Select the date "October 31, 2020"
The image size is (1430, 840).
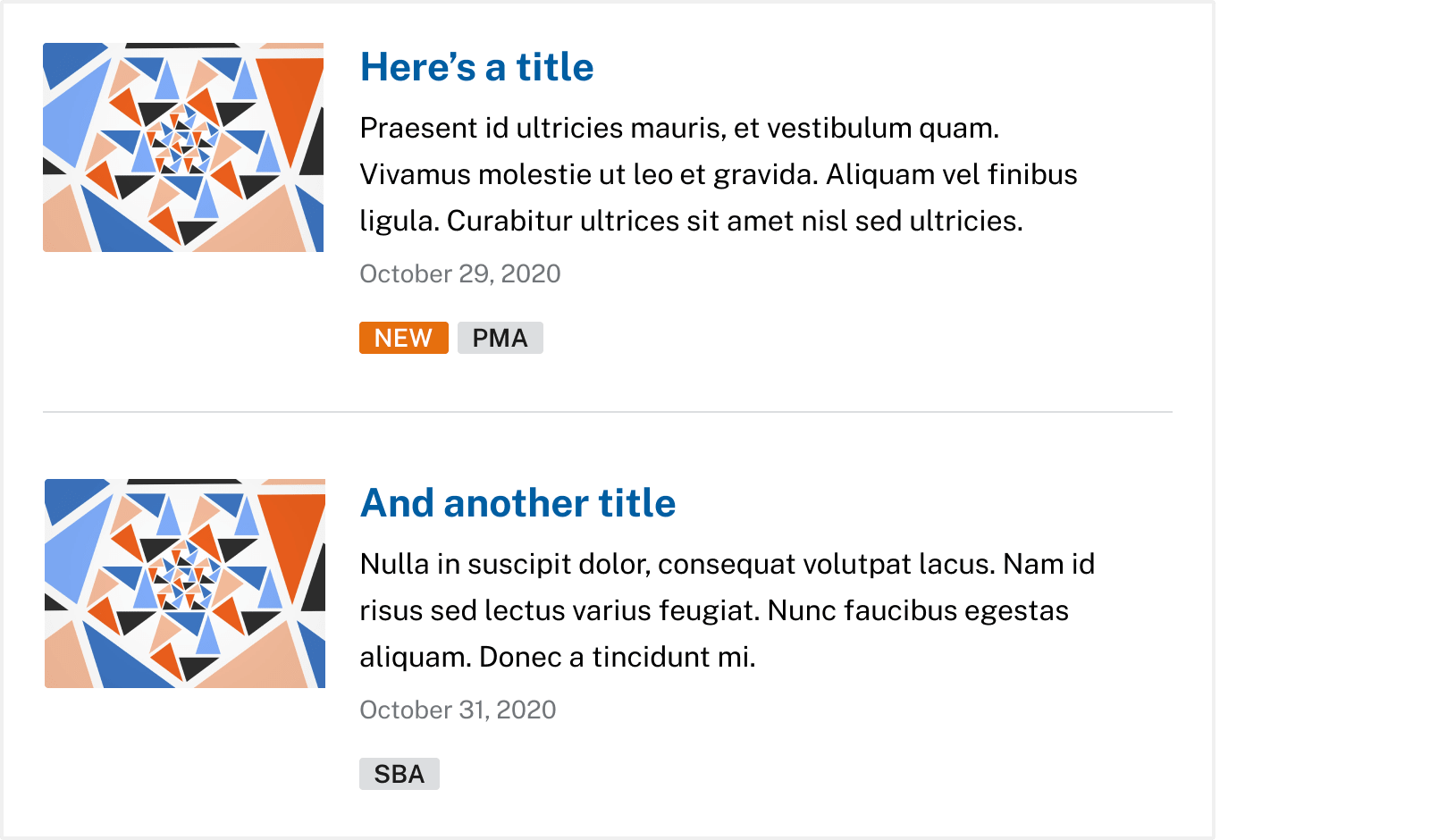[457, 710]
